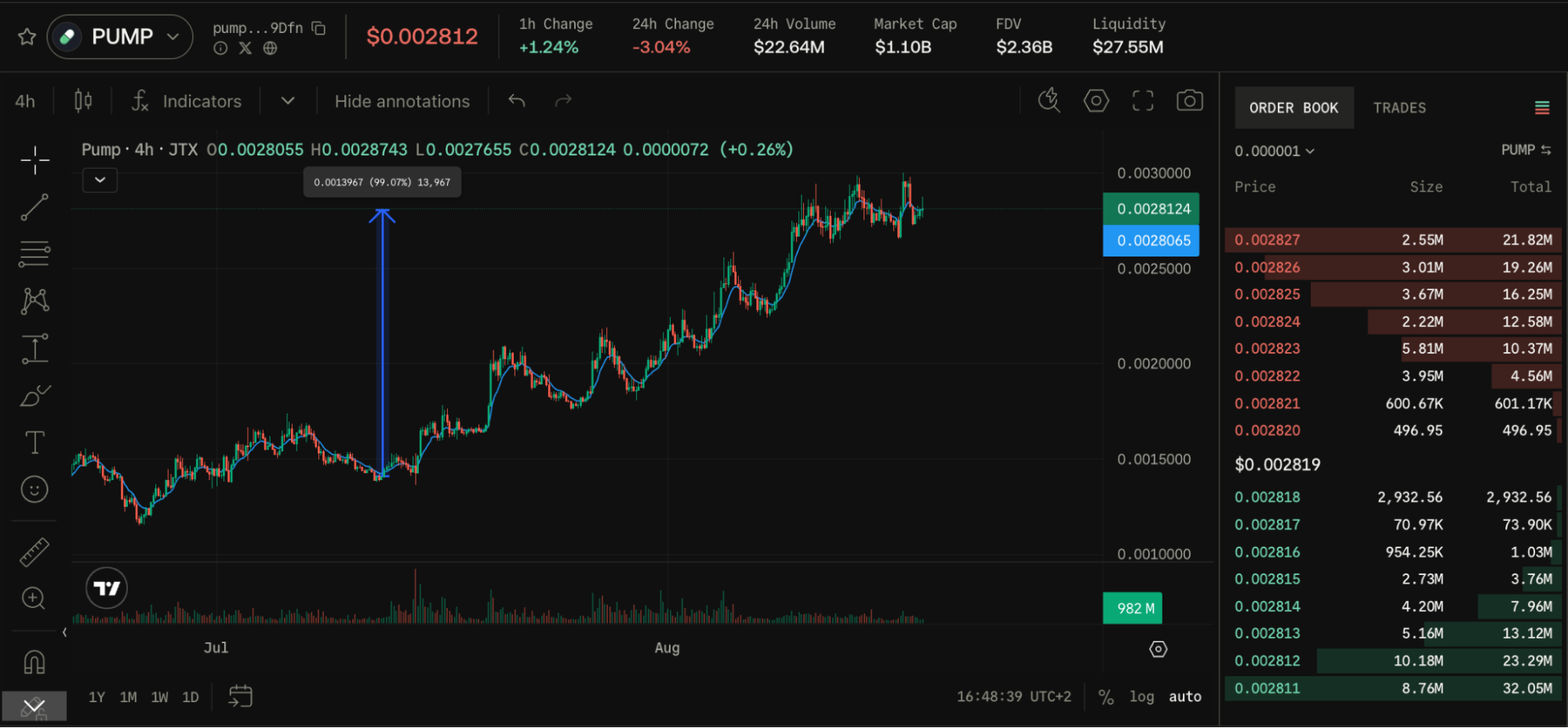Open the TradingView logo
Viewport: 1568px width, 728px height.
pyautogui.click(x=107, y=588)
